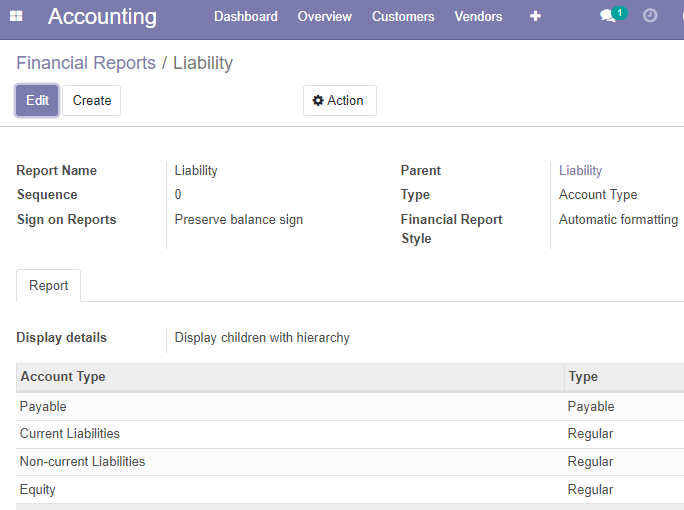Click the Account Type field value
Screen dimensions: 684x510
click(598, 195)
